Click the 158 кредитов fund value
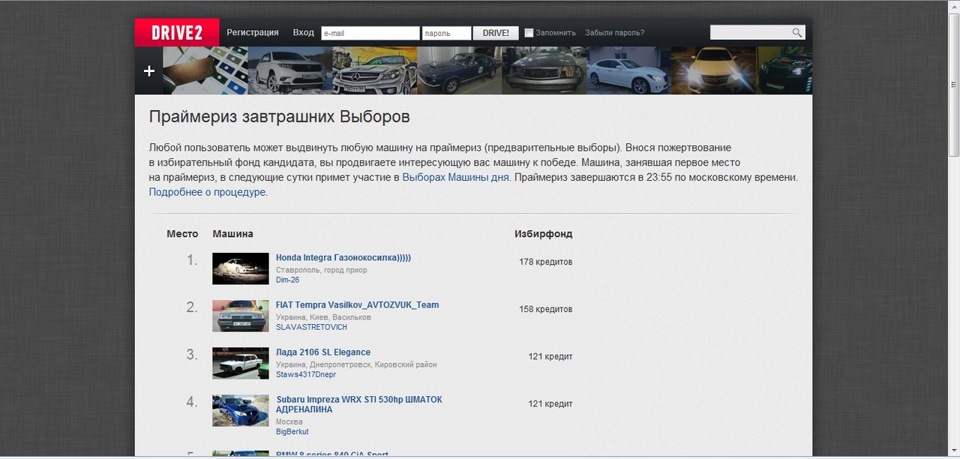The height and width of the screenshot is (459, 960). (x=546, y=309)
